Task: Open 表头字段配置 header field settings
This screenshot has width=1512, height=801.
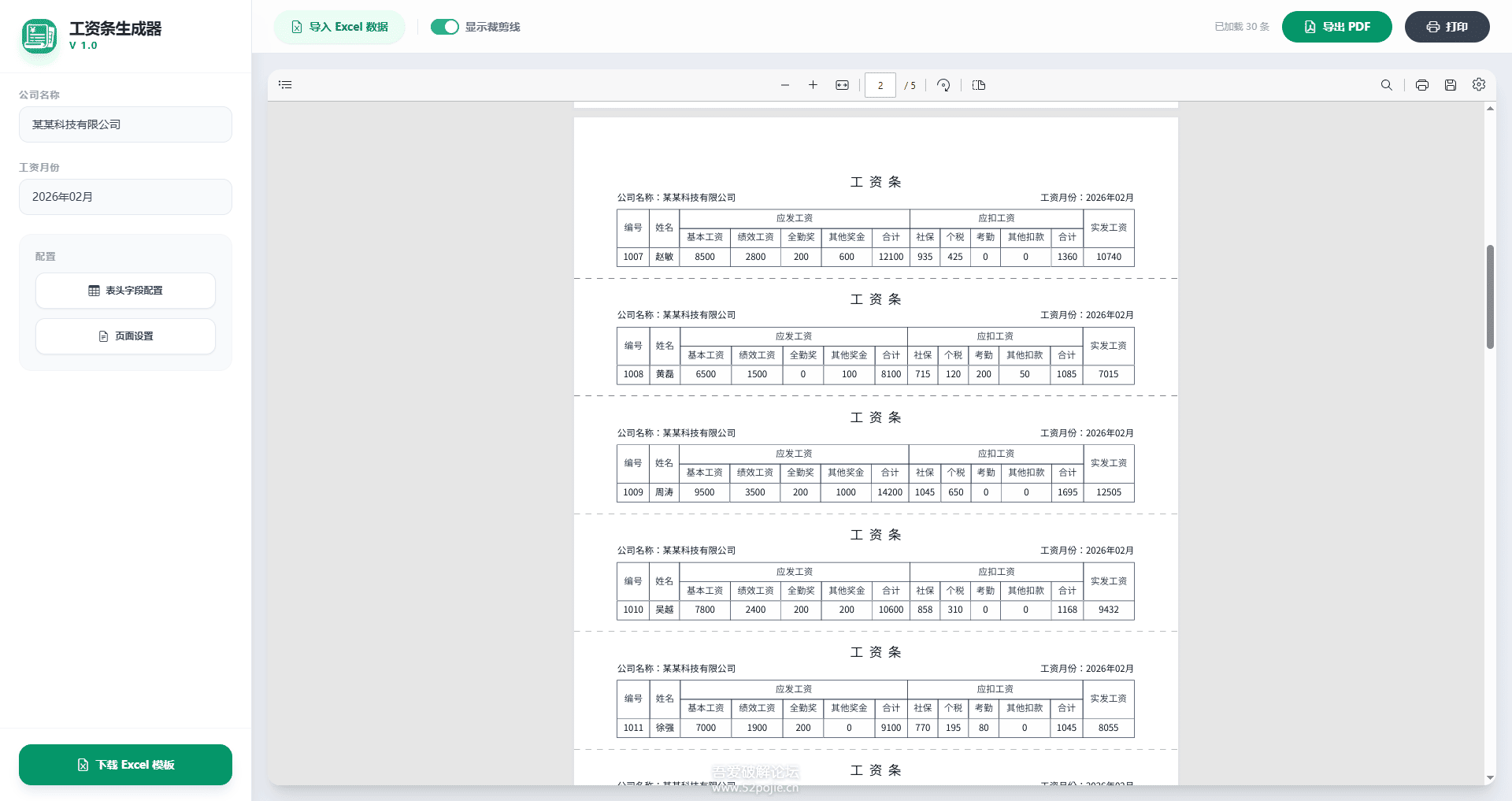Action: pyautogui.click(x=124, y=290)
